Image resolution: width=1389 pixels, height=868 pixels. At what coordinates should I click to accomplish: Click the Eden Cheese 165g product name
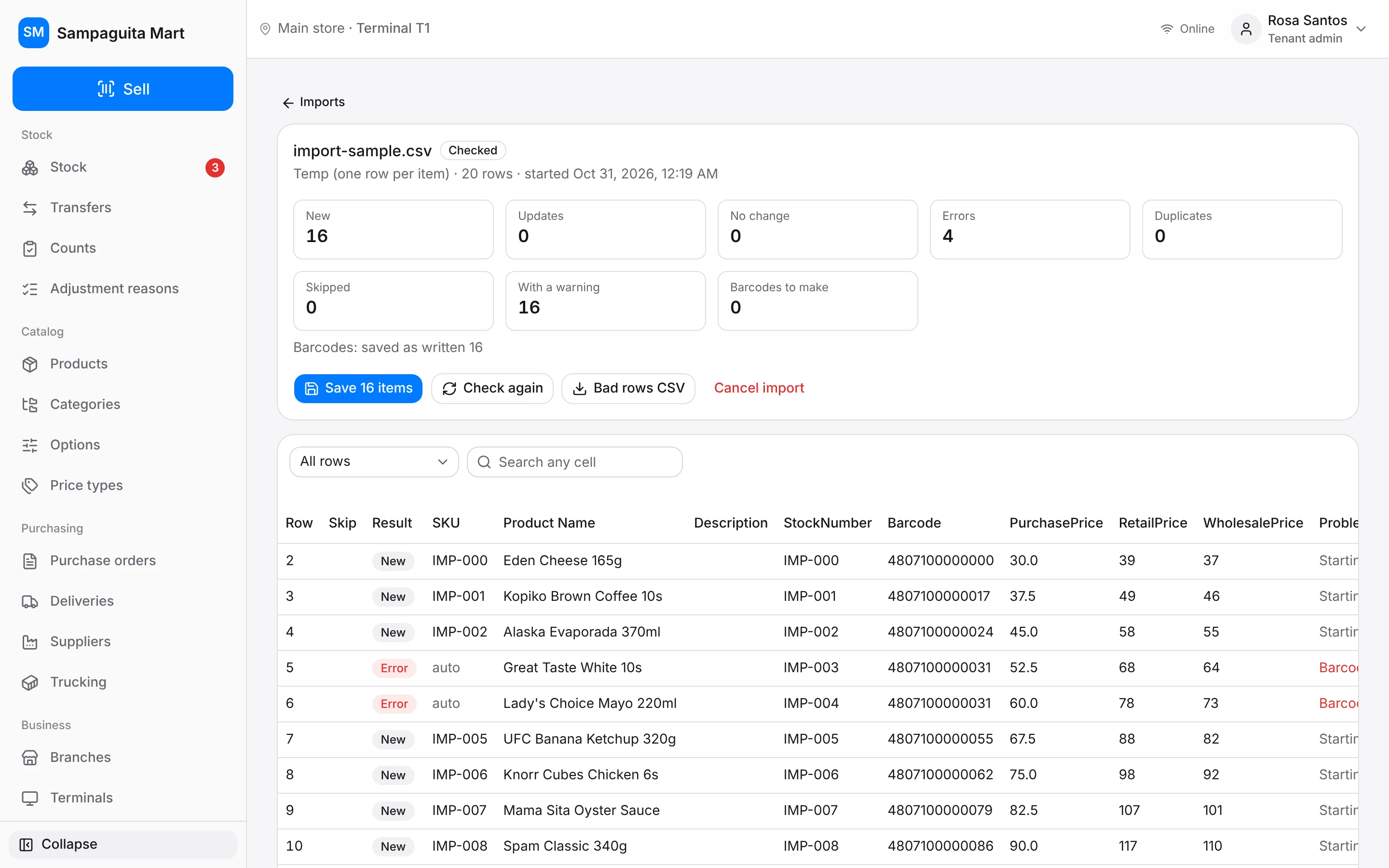point(562,560)
